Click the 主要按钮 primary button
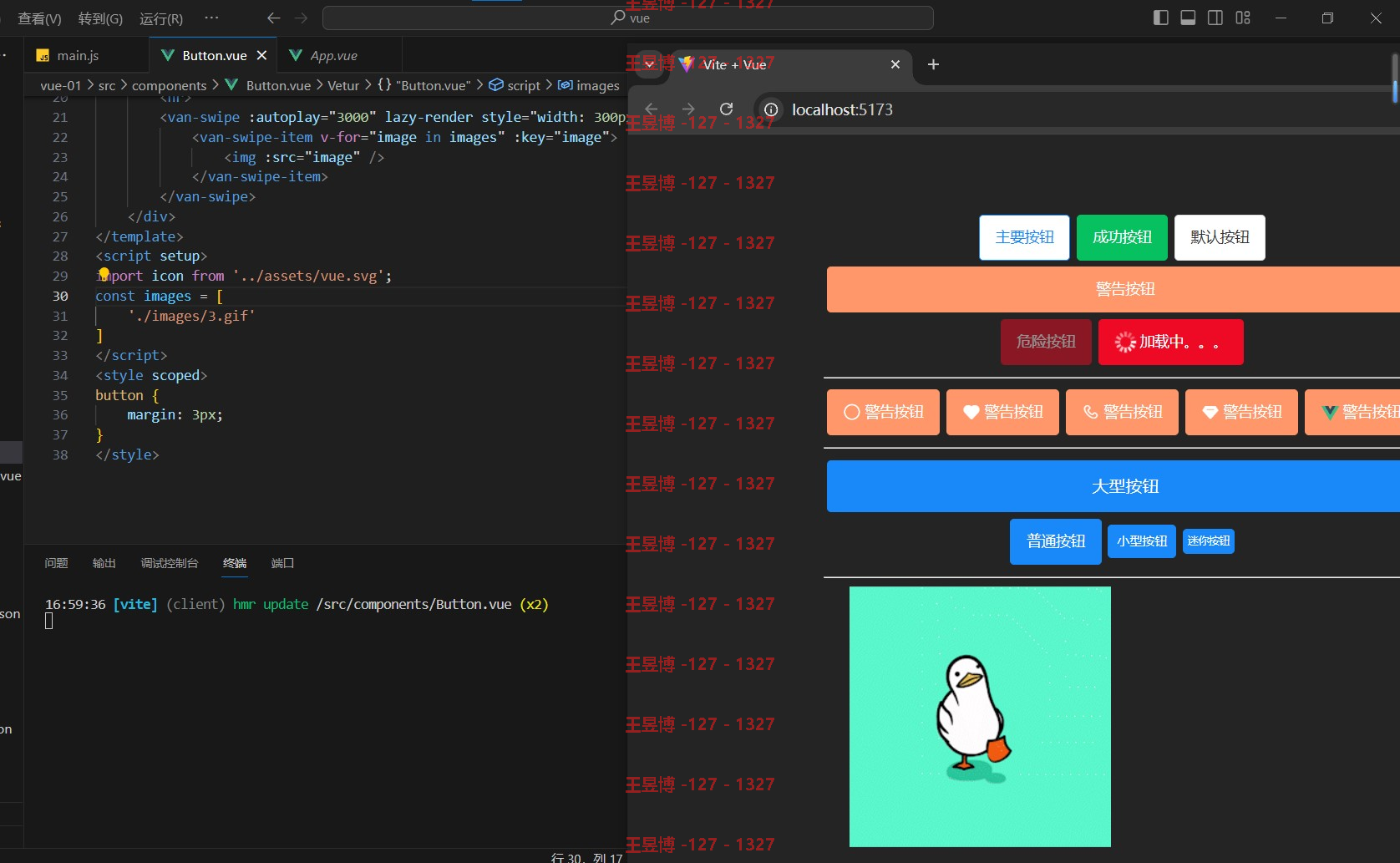The height and width of the screenshot is (863, 1400). [1024, 237]
